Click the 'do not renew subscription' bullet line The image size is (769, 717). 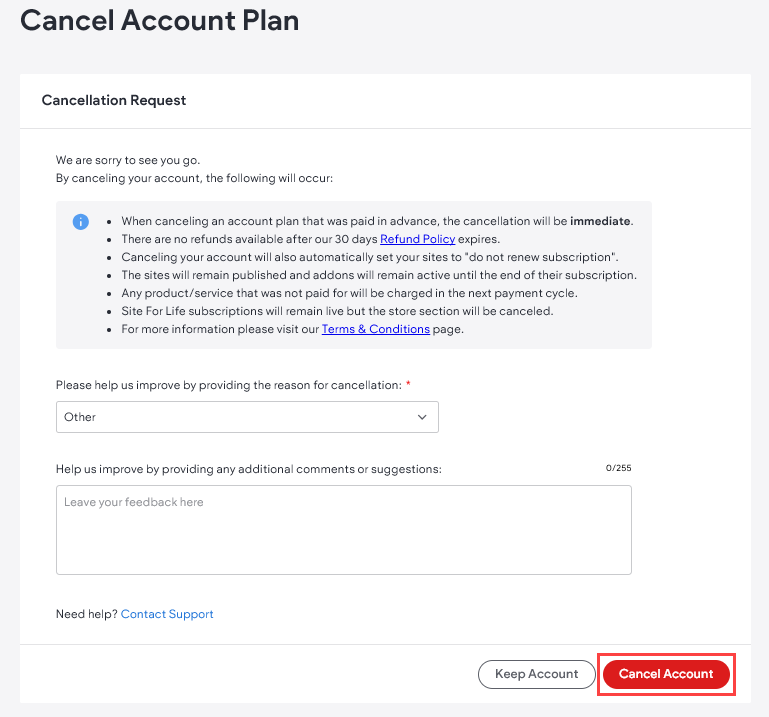pyautogui.click(x=369, y=257)
